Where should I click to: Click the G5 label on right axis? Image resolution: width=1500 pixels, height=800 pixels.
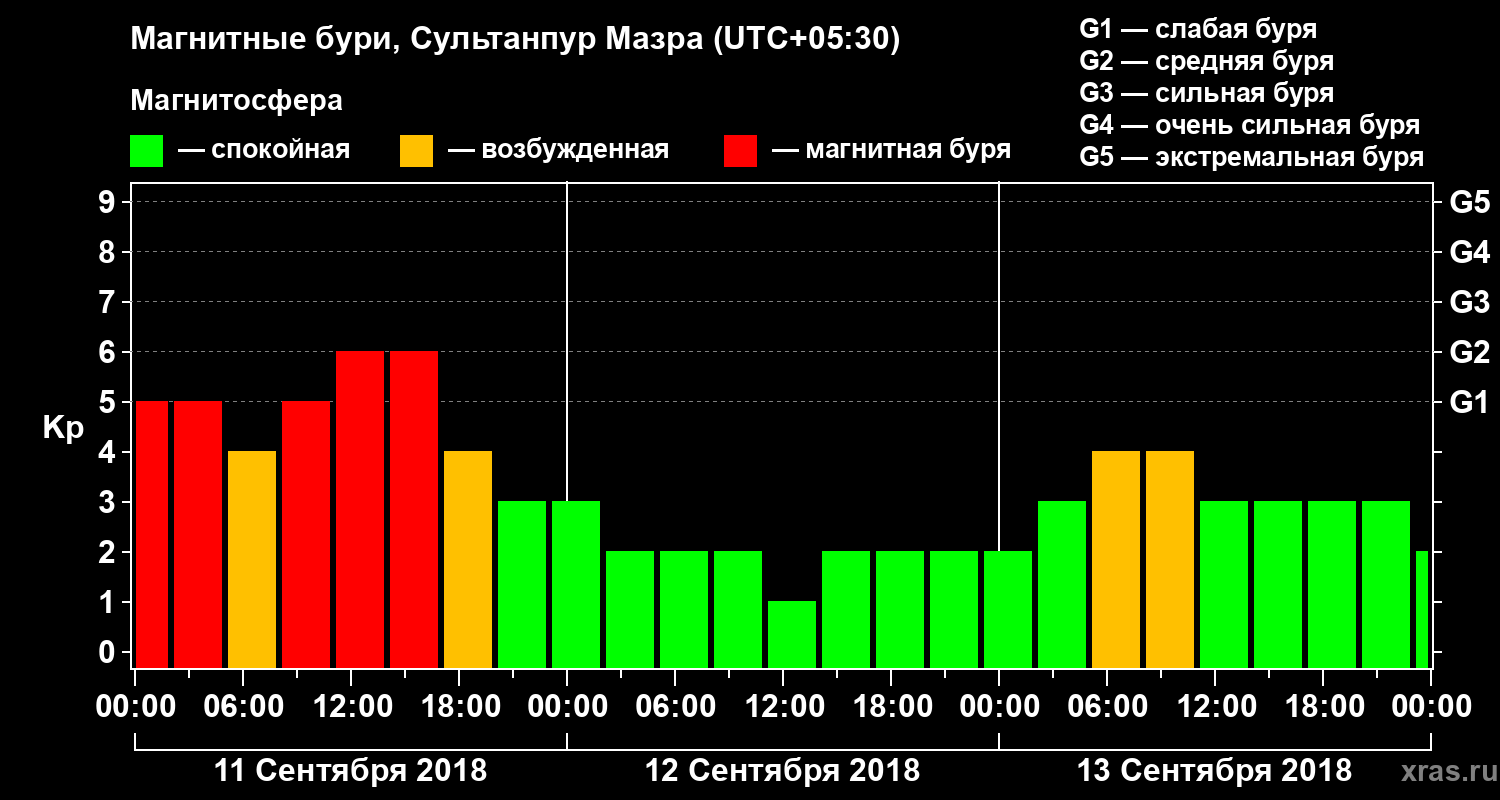[x=1470, y=203]
